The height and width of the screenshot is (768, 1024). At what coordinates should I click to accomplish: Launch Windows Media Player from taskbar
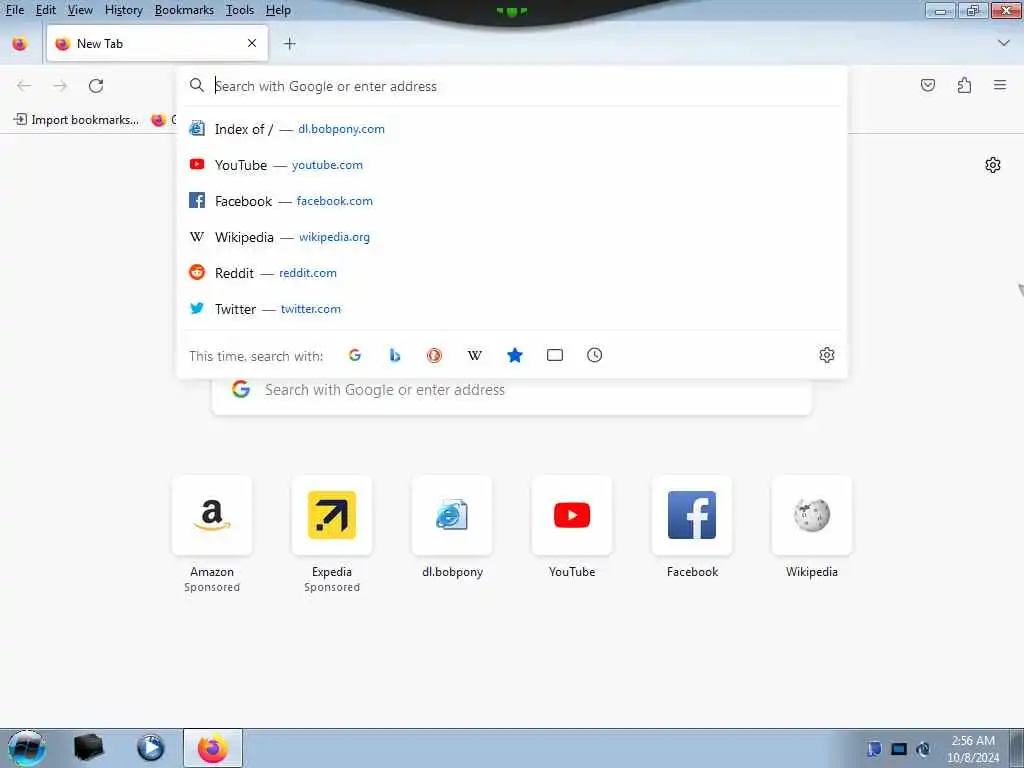pyautogui.click(x=150, y=748)
